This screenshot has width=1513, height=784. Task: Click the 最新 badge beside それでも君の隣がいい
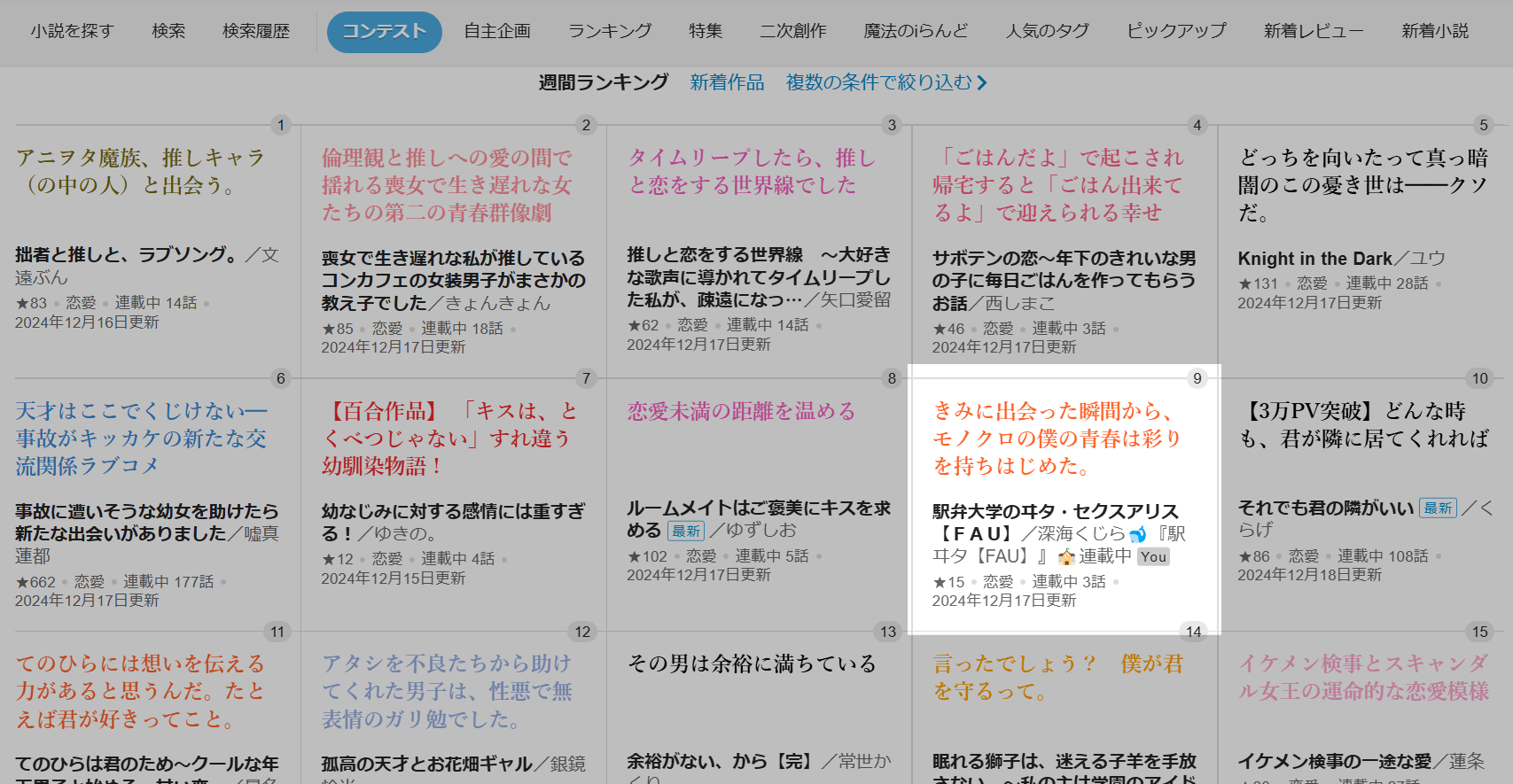(1438, 508)
